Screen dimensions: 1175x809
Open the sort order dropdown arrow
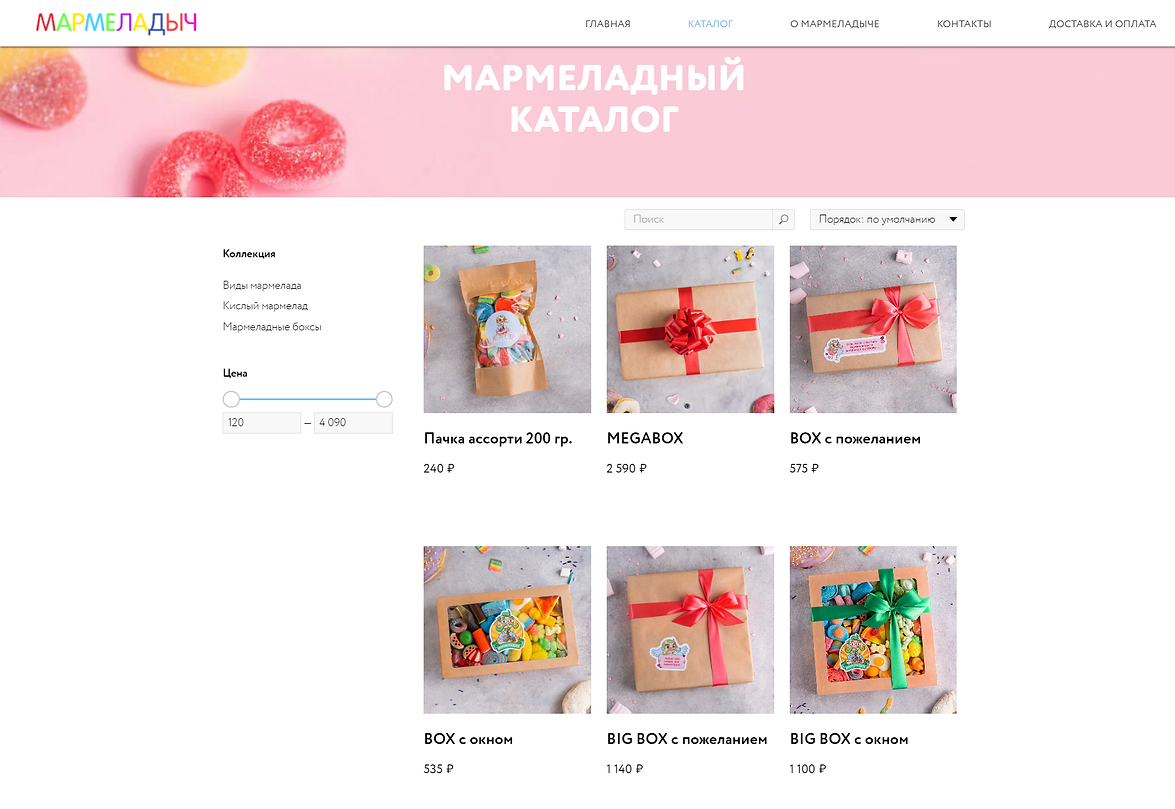(953, 219)
